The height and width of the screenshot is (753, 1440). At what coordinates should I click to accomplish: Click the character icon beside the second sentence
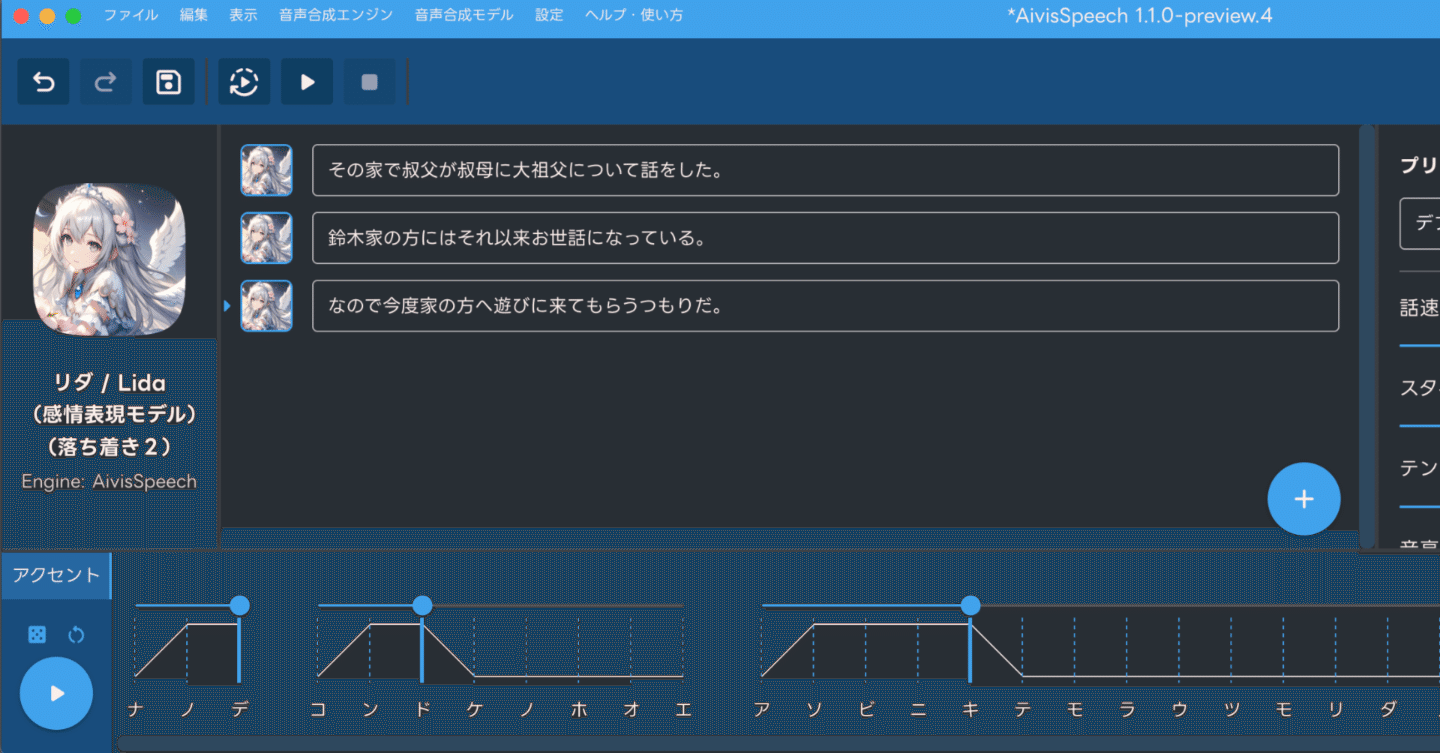pyautogui.click(x=266, y=238)
